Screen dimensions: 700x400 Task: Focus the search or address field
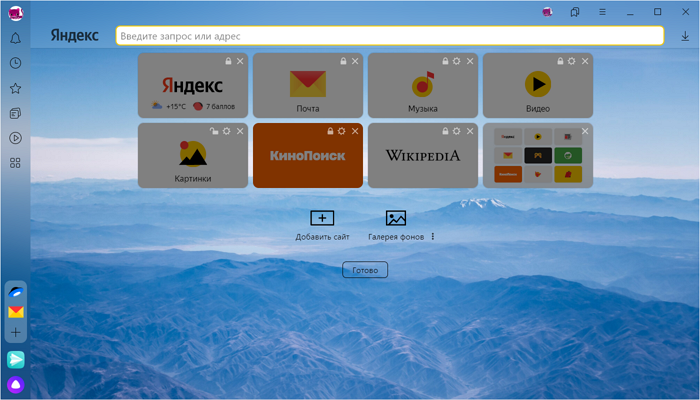pos(390,36)
